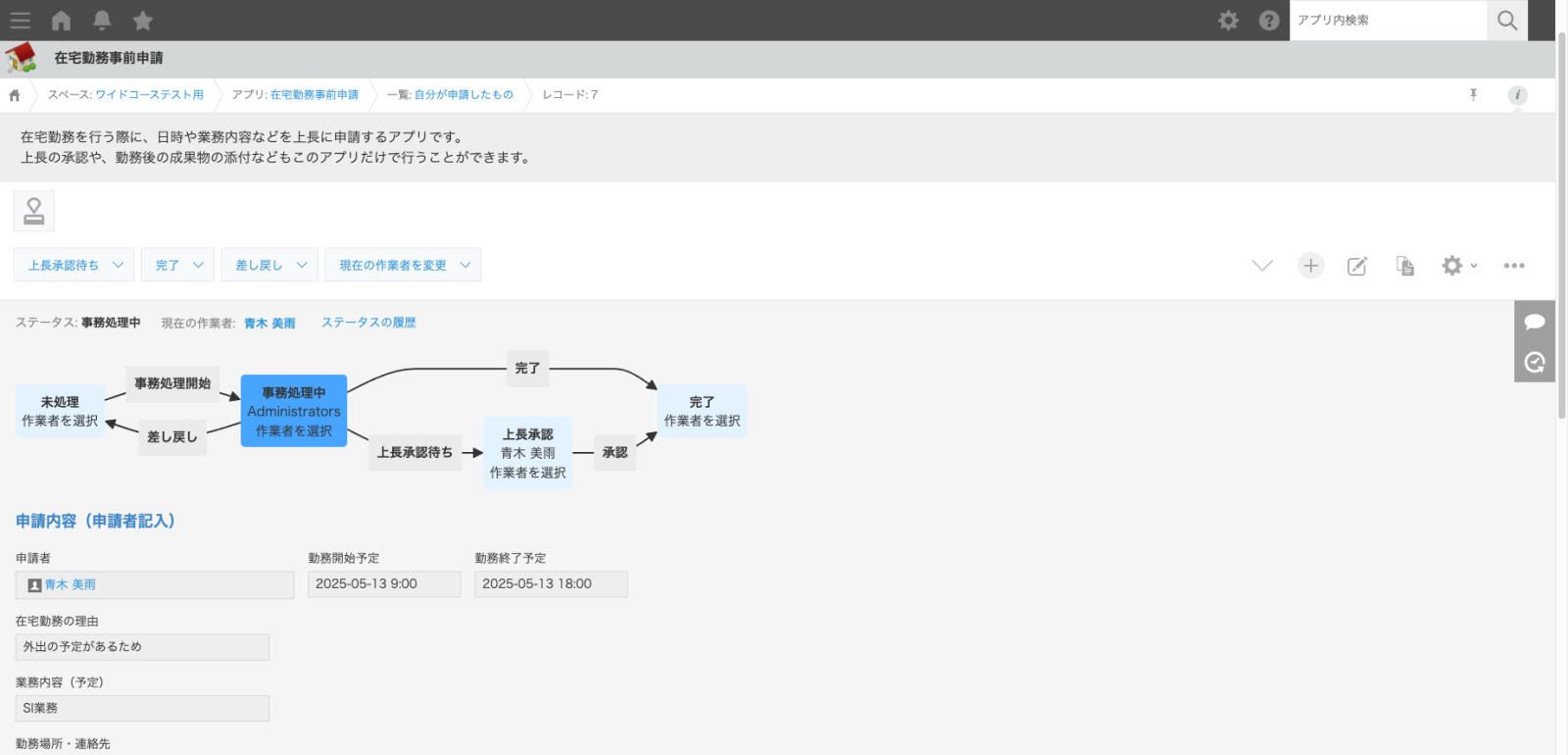Open the comments speech bubble panel
Viewport: 1568px width, 755px height.
pyautogui.click(x=1534, y=322)
